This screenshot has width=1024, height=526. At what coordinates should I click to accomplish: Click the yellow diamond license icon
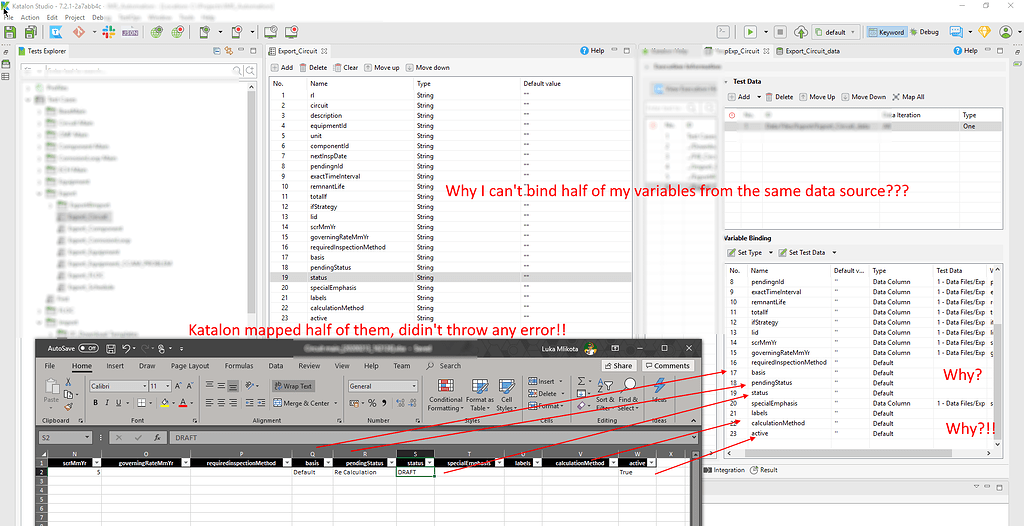(x=984, y=31)
